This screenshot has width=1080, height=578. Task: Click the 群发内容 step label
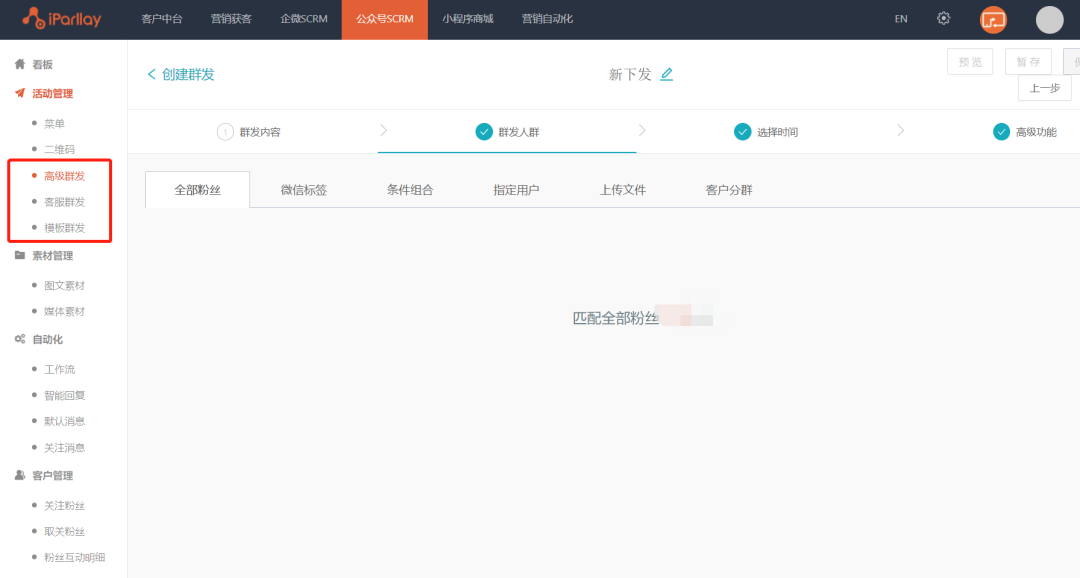click(260, 132)
